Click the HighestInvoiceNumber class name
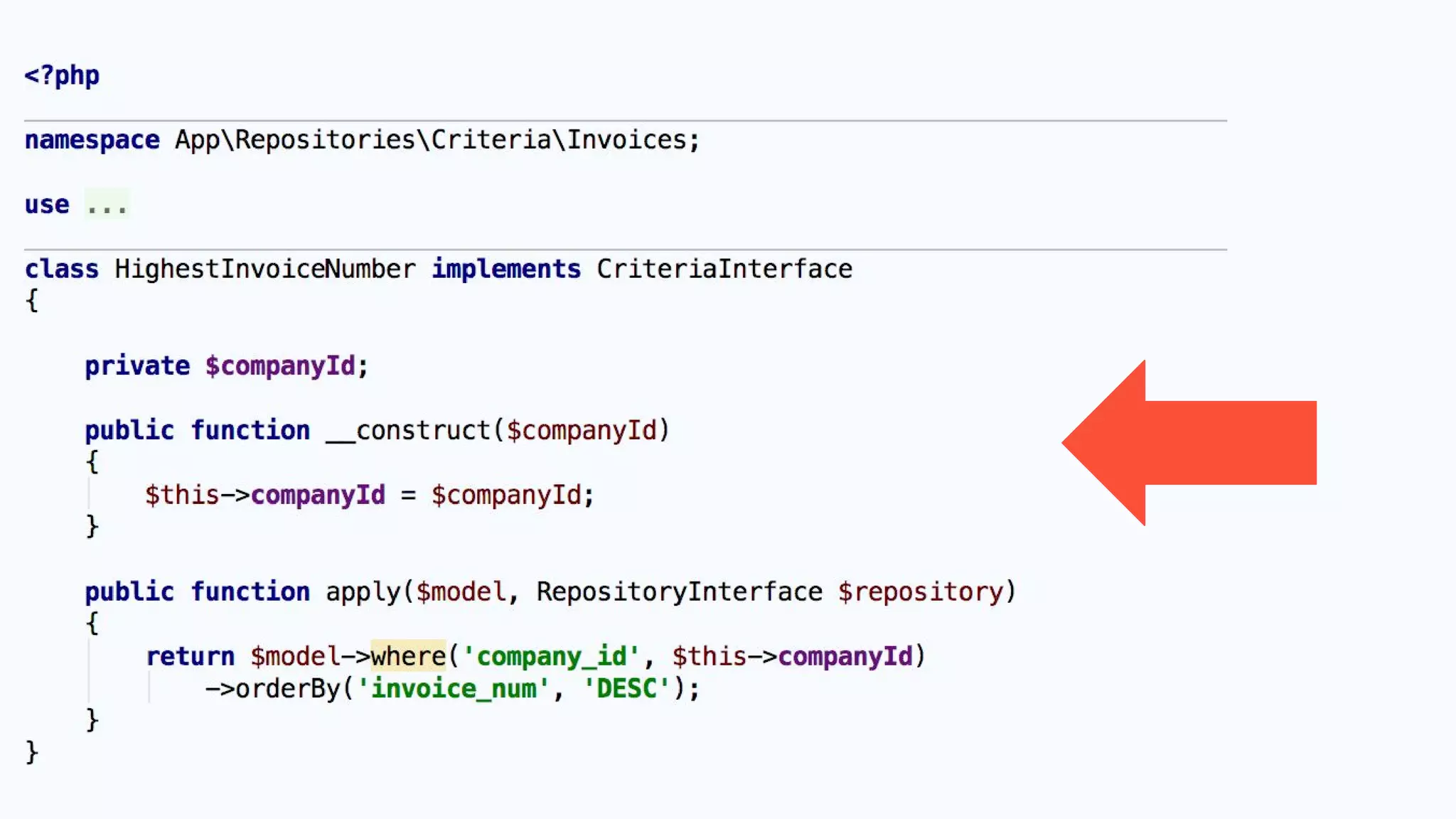This screenshot has height=819, width=1456. pos(264,269)
